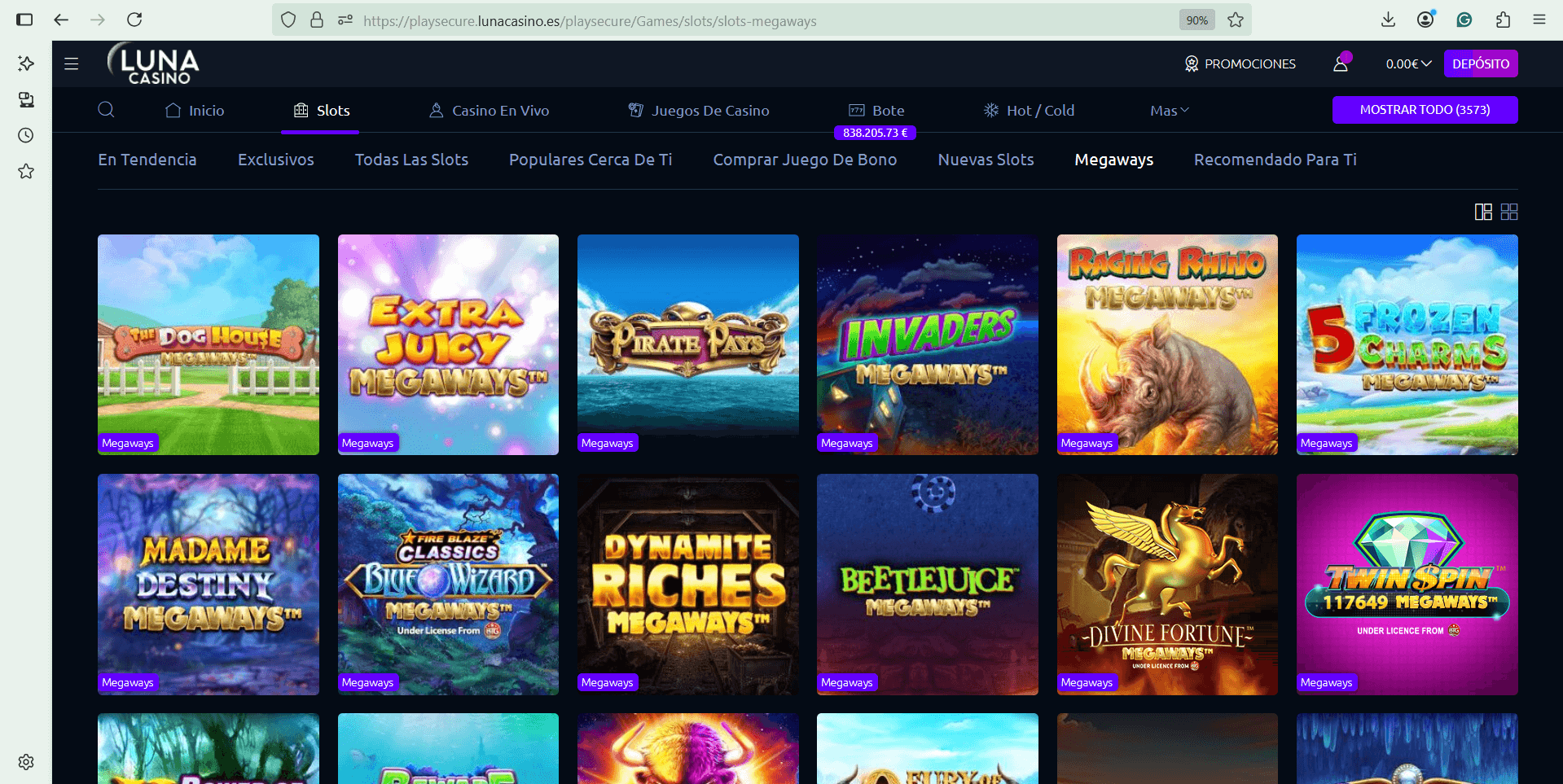
Task: Open the browser extensions puzzle icon
Action: [x=1503, y=20]
